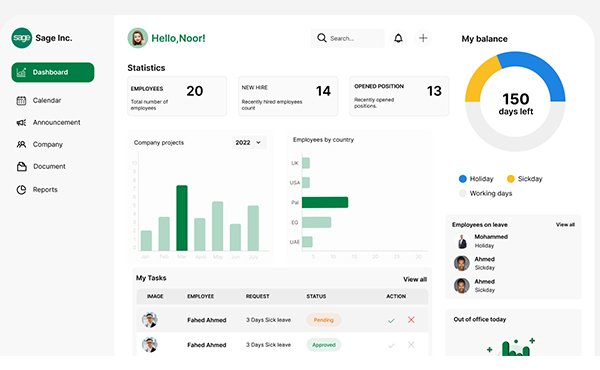Image resolution: width=600 pixels, height=370 pixels.
Task: Click Mohammed's avatar on leave list
Action: tap(462, 241)
